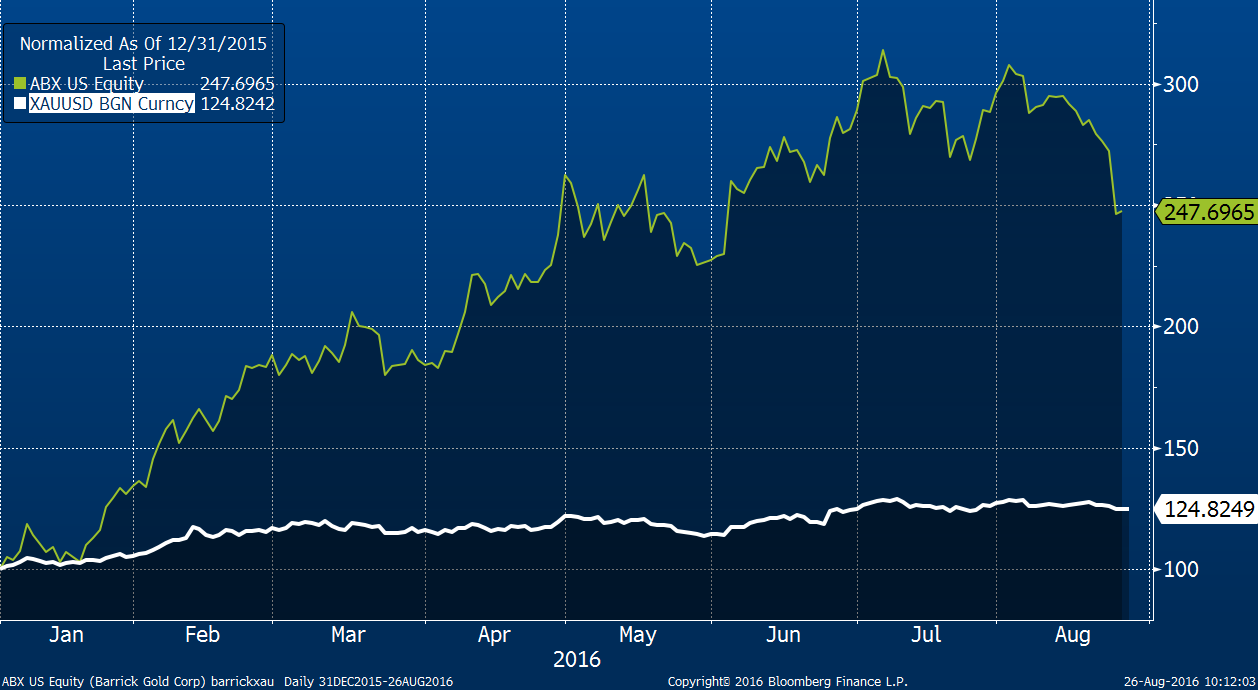Screen dimensions: 1258x690
Task: Click the May label on the time axis
Action: [x=637, y=634]
